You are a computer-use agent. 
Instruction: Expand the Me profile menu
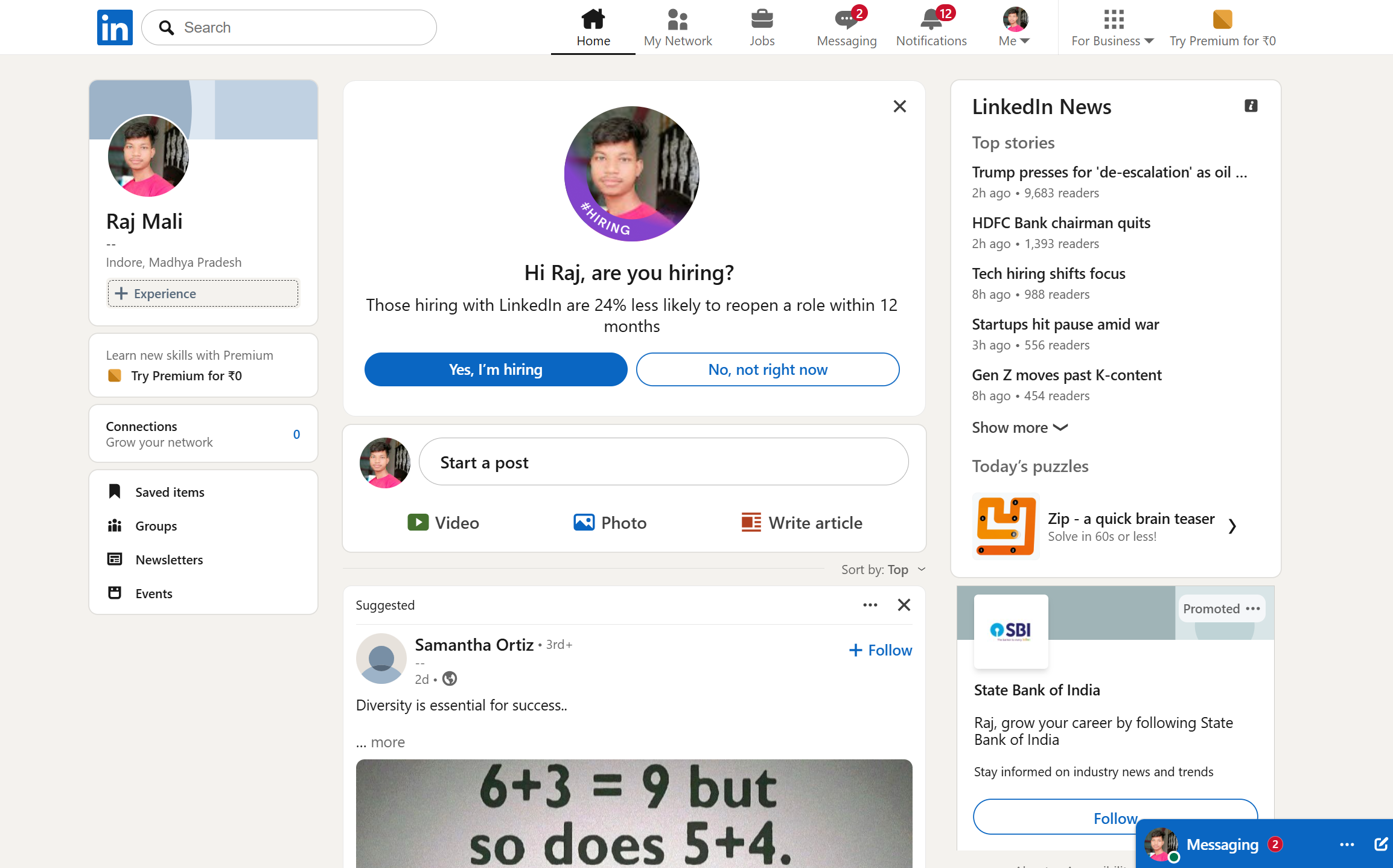pos(1015,27)
